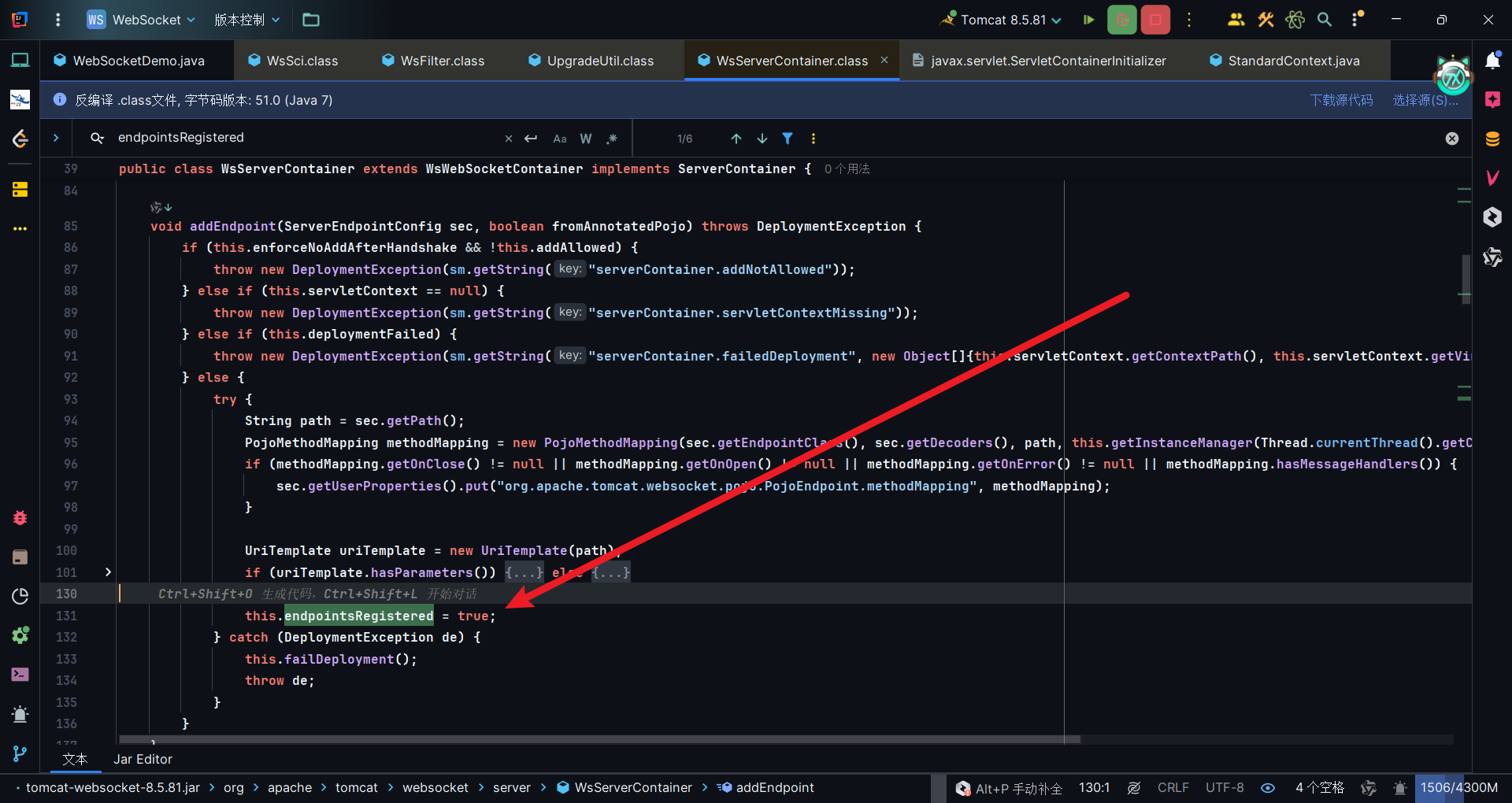
Task: Open the 版本控制 dropdown menu
Action: click(x=246, y=20)
